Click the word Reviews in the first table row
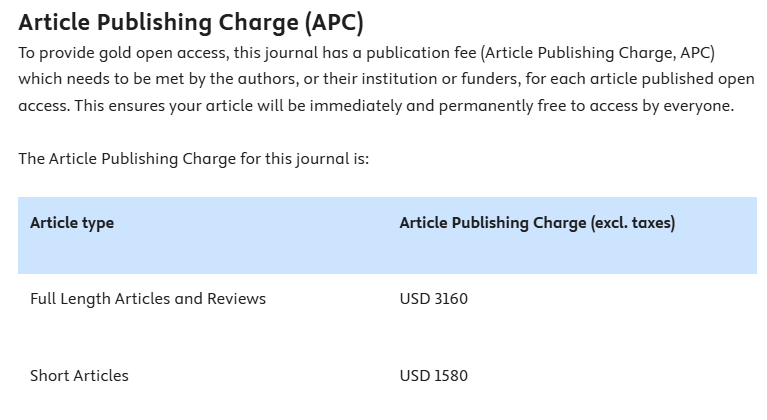The width and height of the screenshot is (767, 420). coord(236,299)
